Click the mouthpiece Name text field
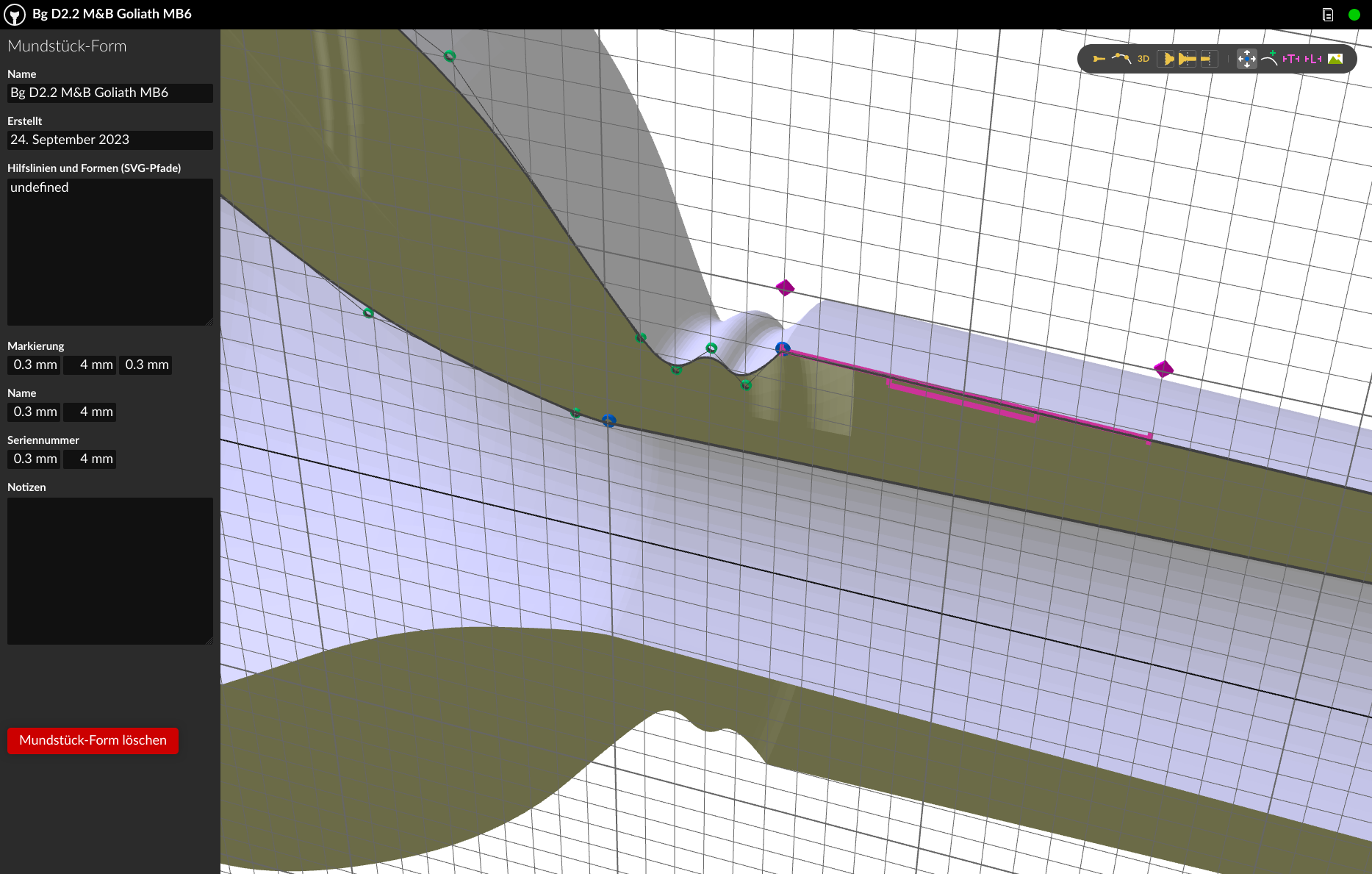 [x=110, y=93]
